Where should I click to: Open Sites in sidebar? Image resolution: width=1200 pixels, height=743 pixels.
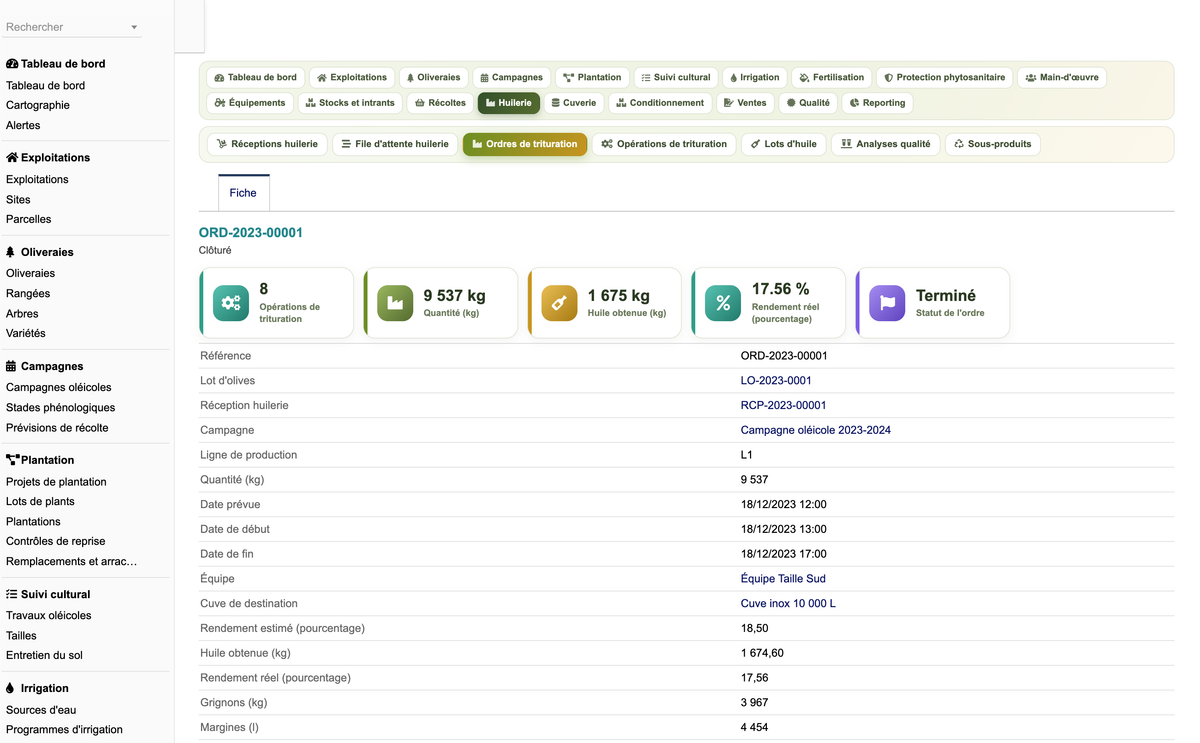[x=18, y=199]
